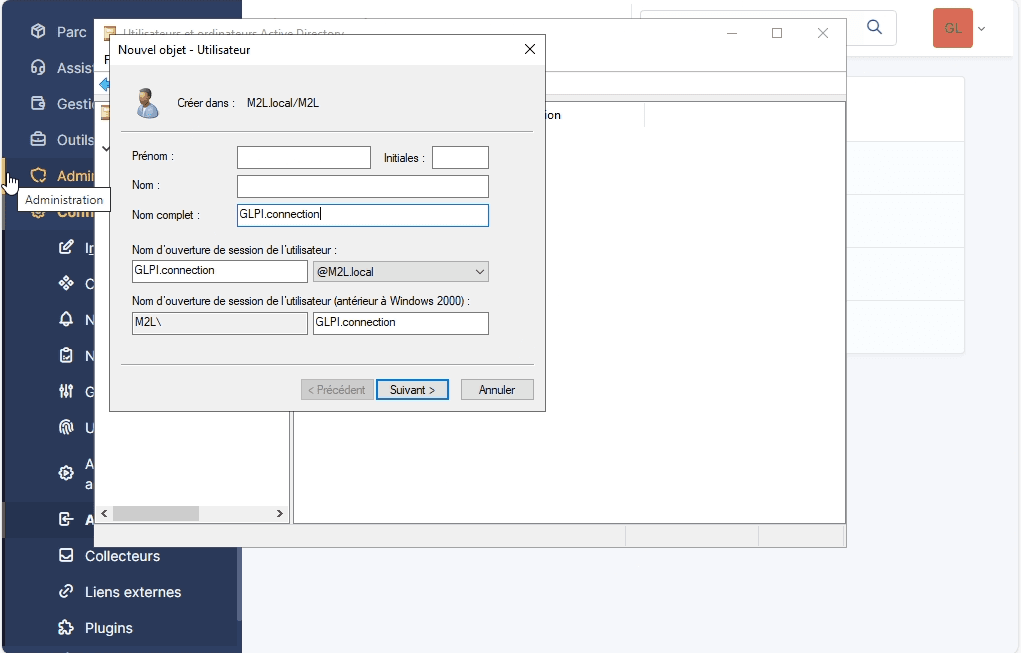Click the Parc cube icon in sidebar
This screenshot has height=653, width=1021.
tap(39, 32)
